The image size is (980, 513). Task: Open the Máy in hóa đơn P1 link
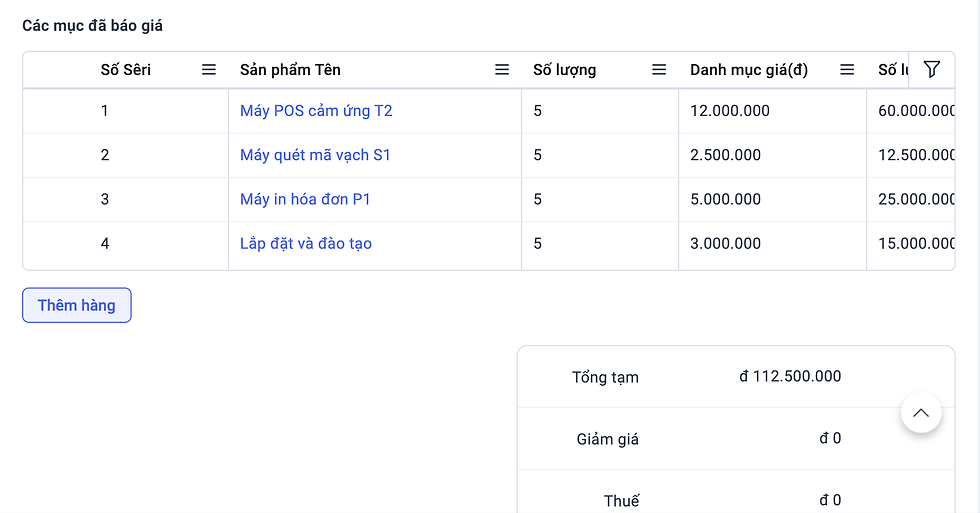[x=305, y=199]
